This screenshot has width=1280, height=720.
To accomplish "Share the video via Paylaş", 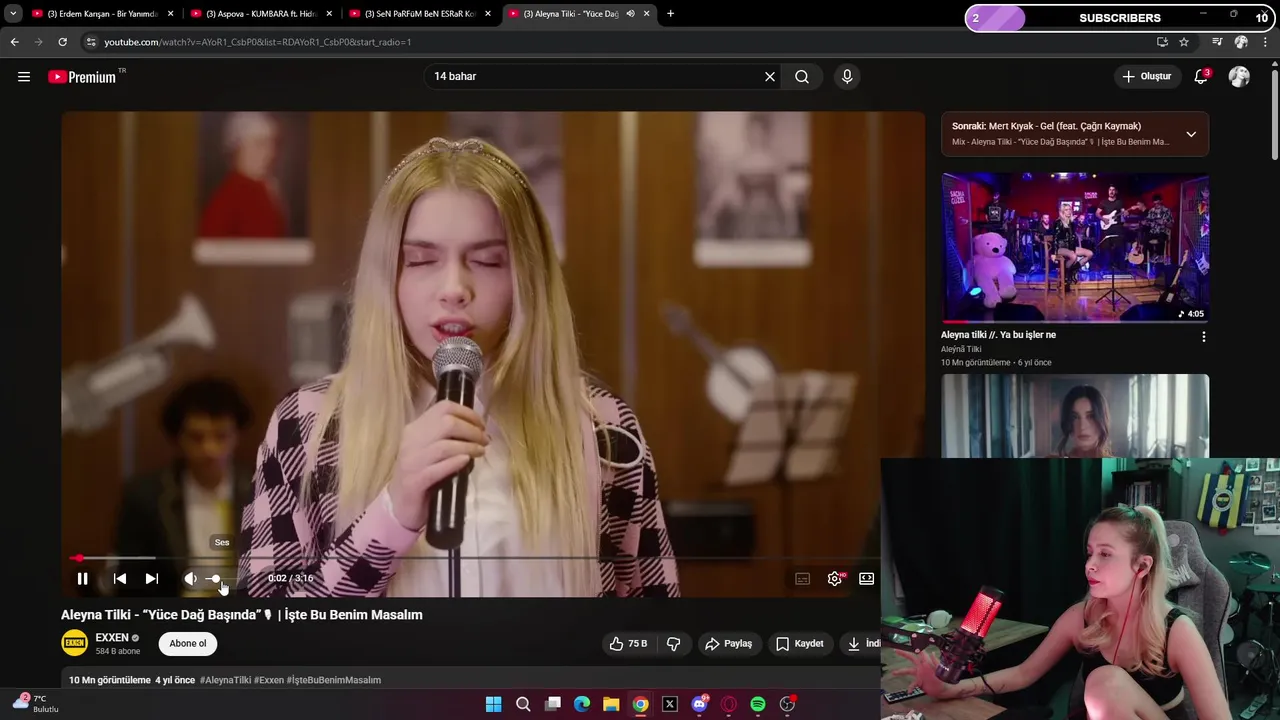I will tap(729, 644).
